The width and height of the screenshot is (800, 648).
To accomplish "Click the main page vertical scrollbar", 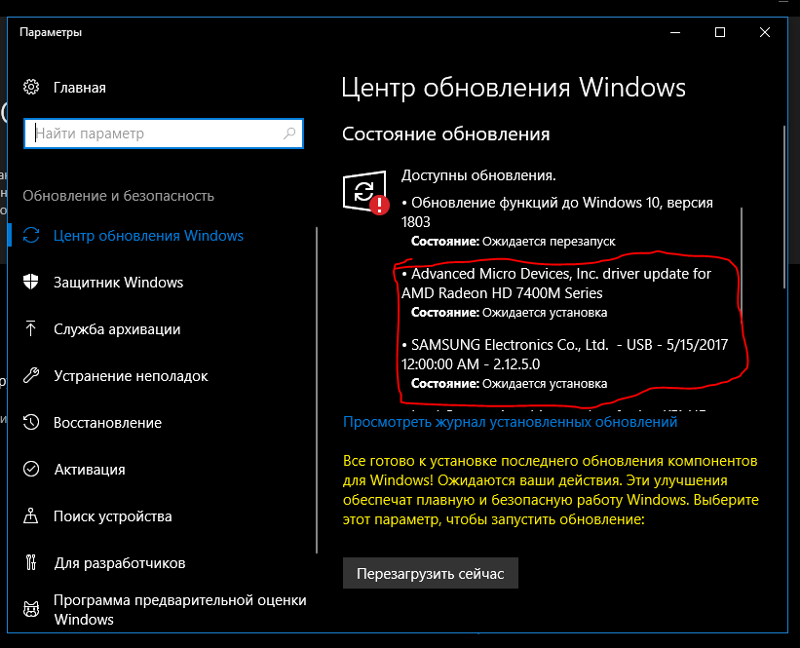I will (784, 207).
